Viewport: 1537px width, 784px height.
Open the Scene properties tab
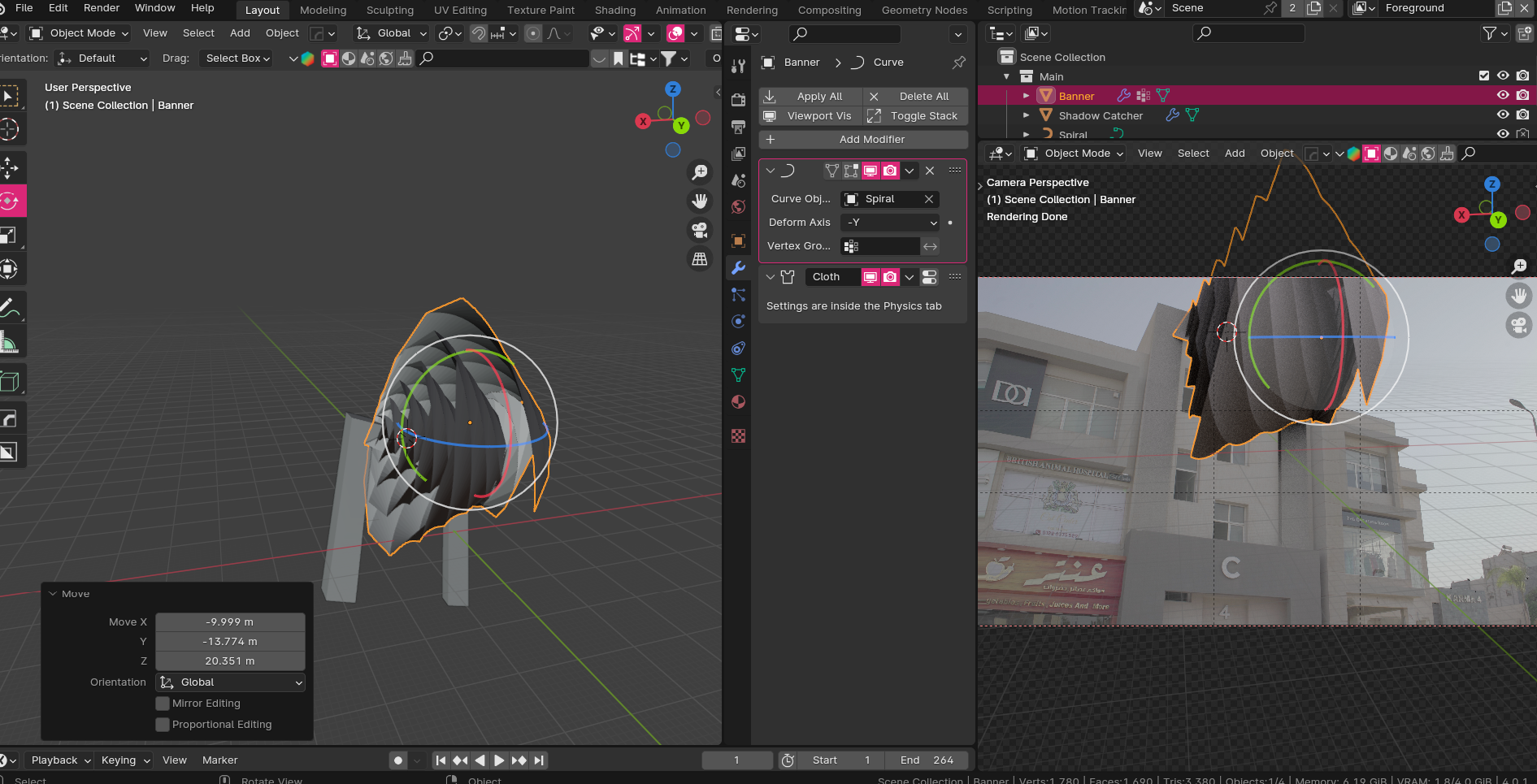(x=738, y=180)
